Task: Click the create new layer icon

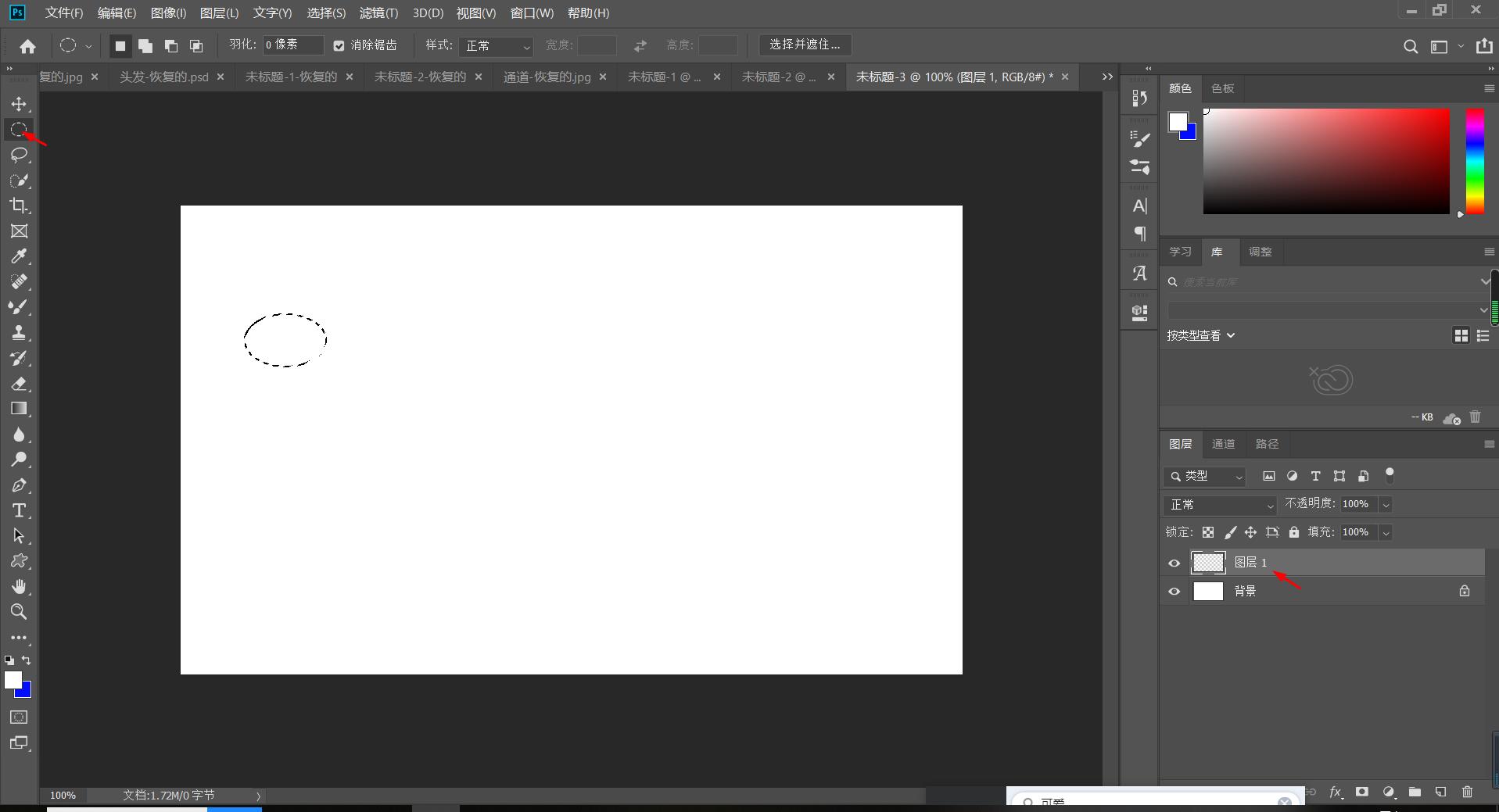Action: (x=1440, y=792)
